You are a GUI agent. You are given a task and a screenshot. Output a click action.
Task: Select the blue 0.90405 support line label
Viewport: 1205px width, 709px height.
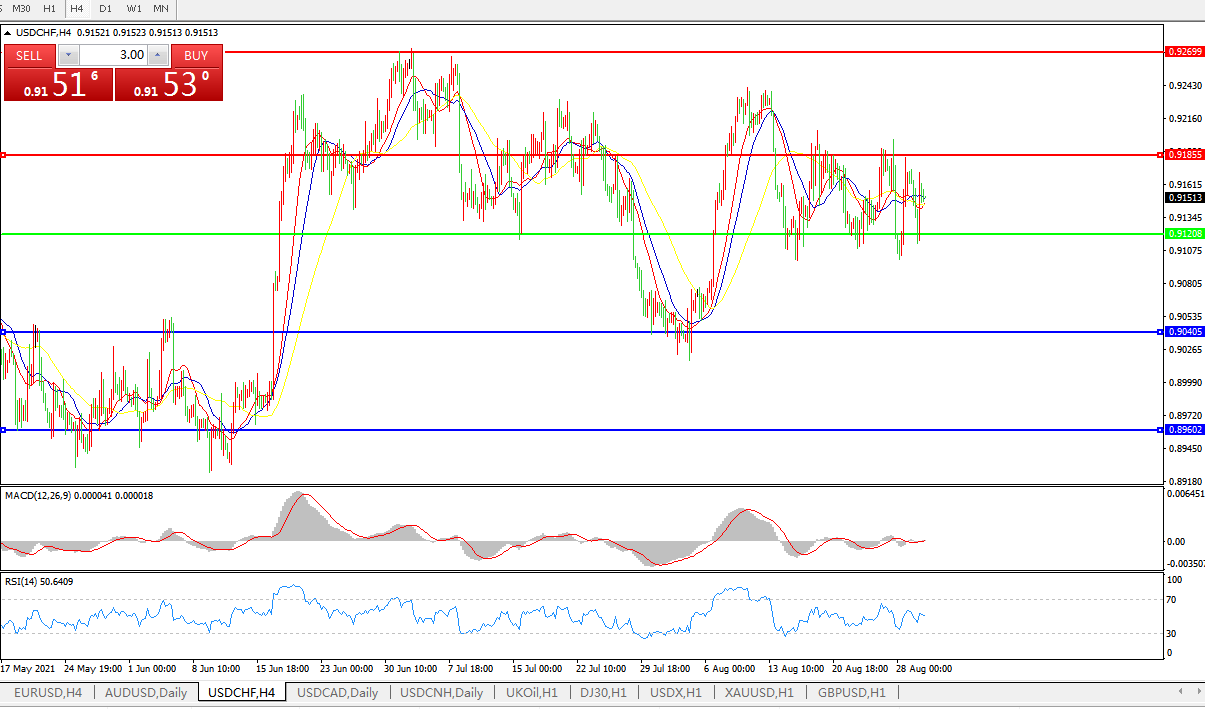point(1184,331)
